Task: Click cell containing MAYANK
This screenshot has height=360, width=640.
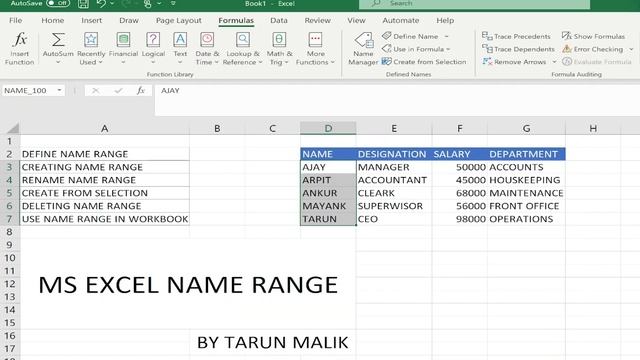Action: click(x=328, y=206)
